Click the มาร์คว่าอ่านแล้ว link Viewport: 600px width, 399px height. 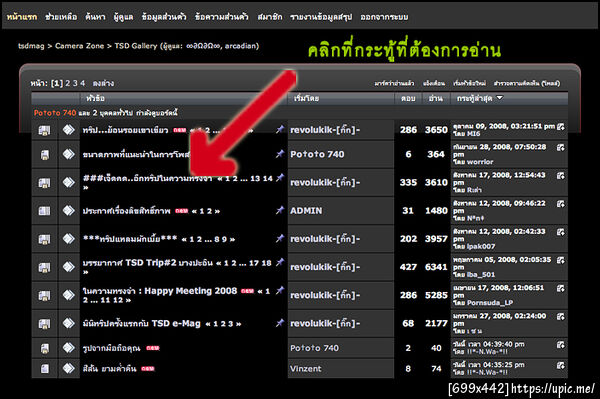(x=394, y=83)
